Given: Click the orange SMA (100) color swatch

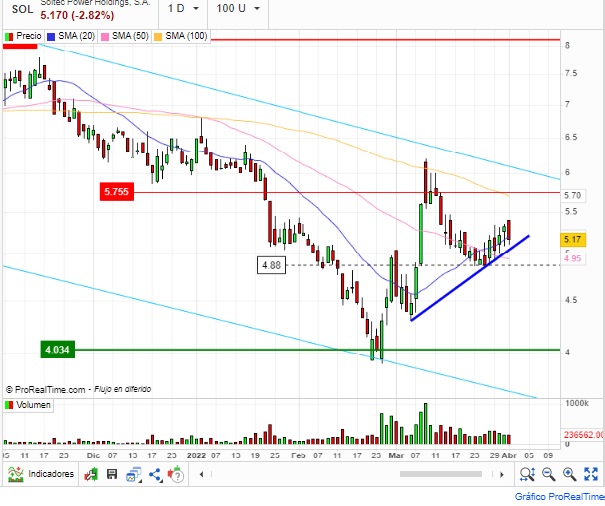Looking at the screenshot, I should pos(158,37).
